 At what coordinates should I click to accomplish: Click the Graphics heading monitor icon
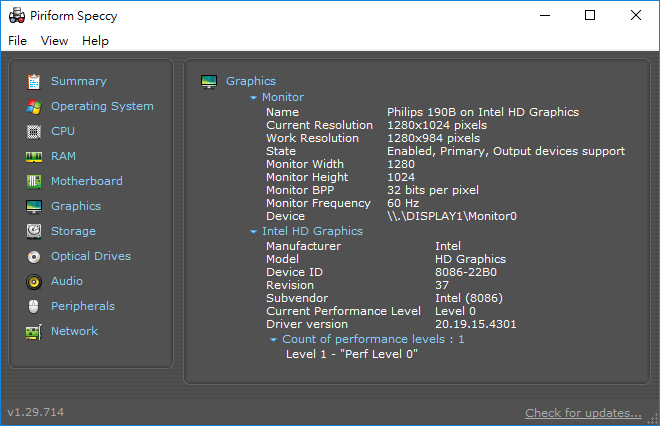point(210,81)
